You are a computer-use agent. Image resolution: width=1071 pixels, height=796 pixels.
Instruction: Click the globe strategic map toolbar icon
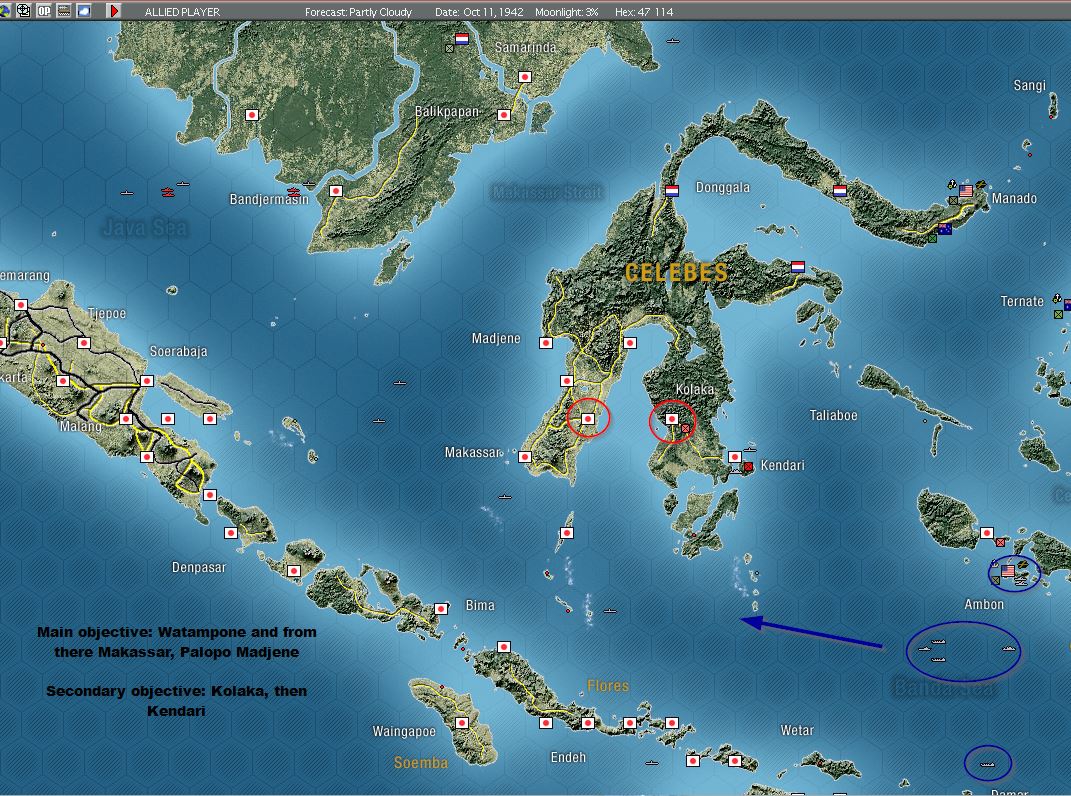[x=4, y=10]
